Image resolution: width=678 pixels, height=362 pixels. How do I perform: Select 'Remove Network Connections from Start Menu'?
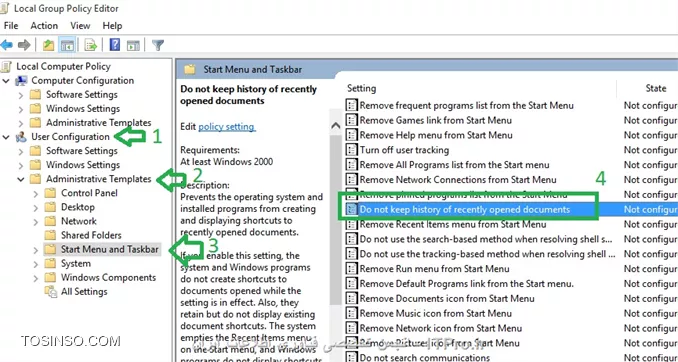pos(458,180)
